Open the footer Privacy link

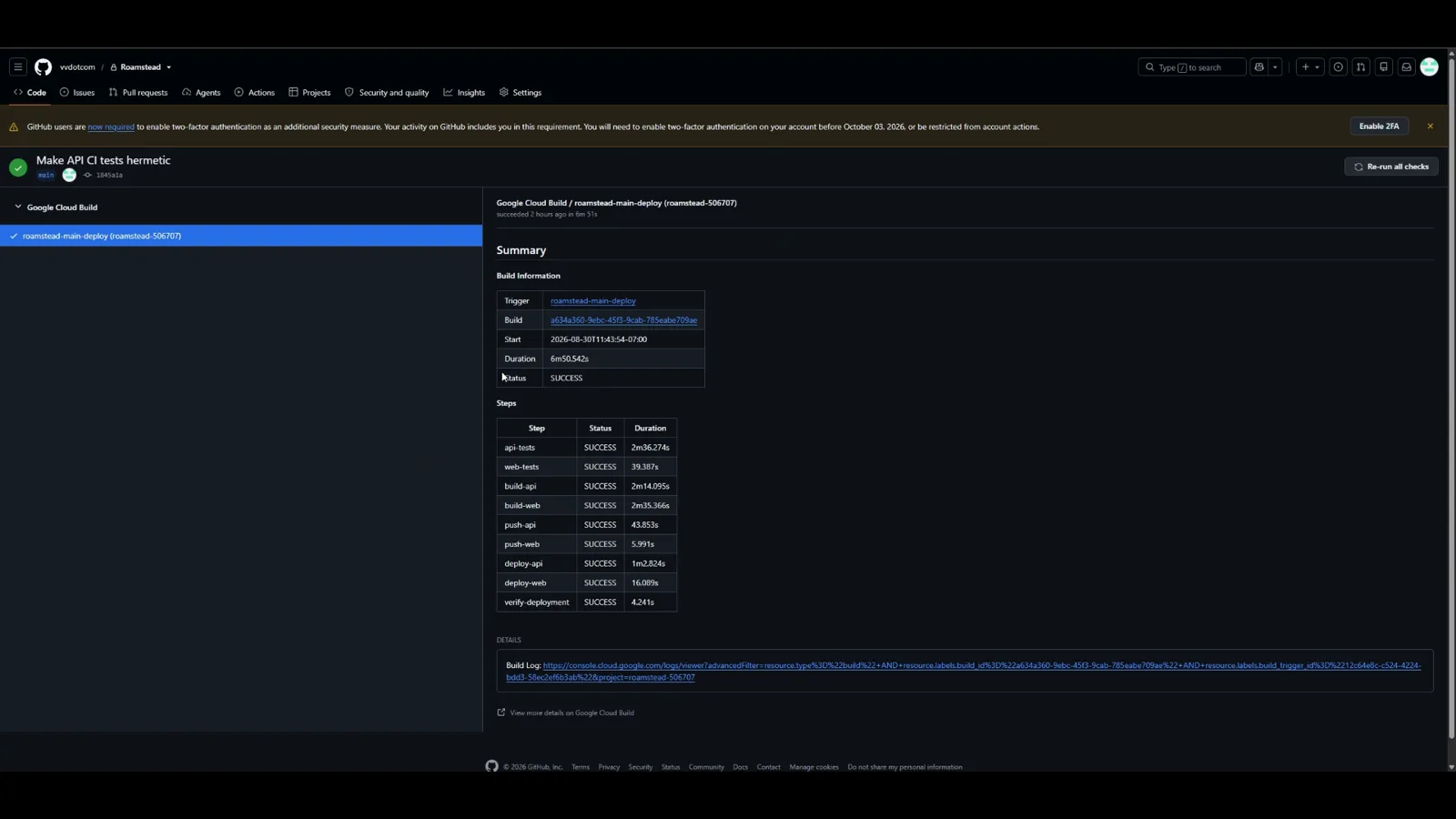pos(609,767)
